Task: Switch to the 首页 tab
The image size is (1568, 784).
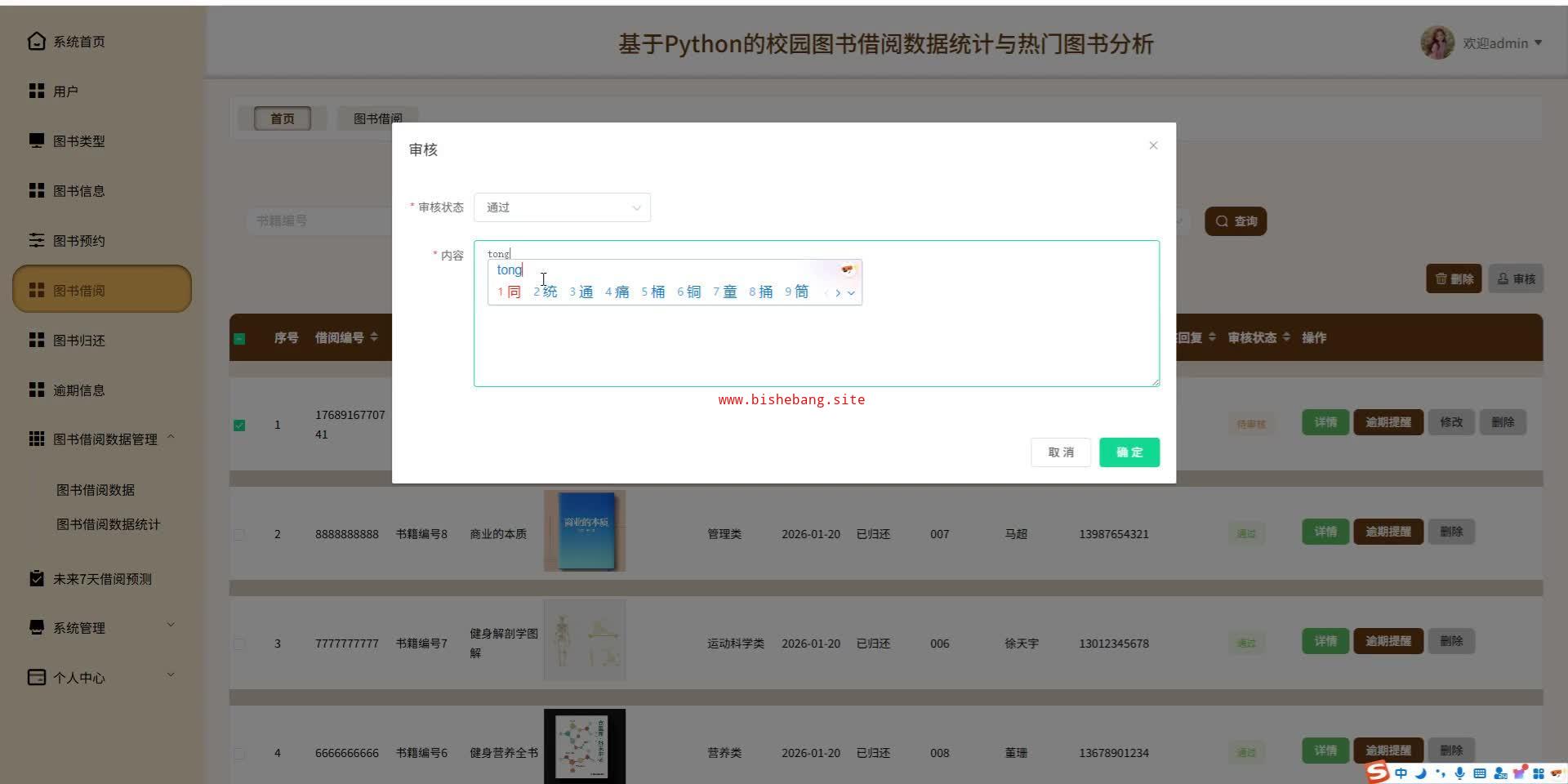Action: pos(283,118)
